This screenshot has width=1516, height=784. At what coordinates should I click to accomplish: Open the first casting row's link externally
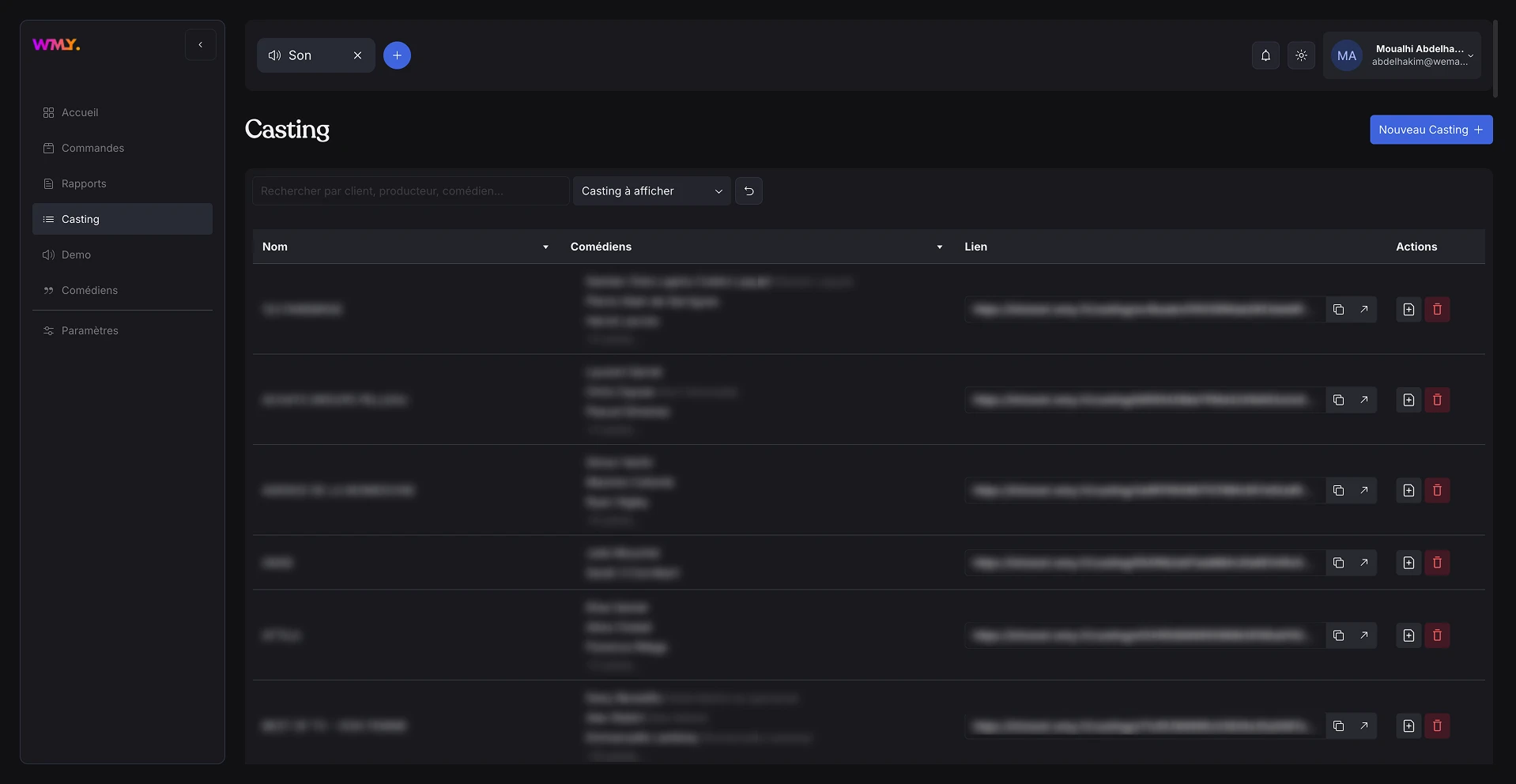(x=1364, y=310)
